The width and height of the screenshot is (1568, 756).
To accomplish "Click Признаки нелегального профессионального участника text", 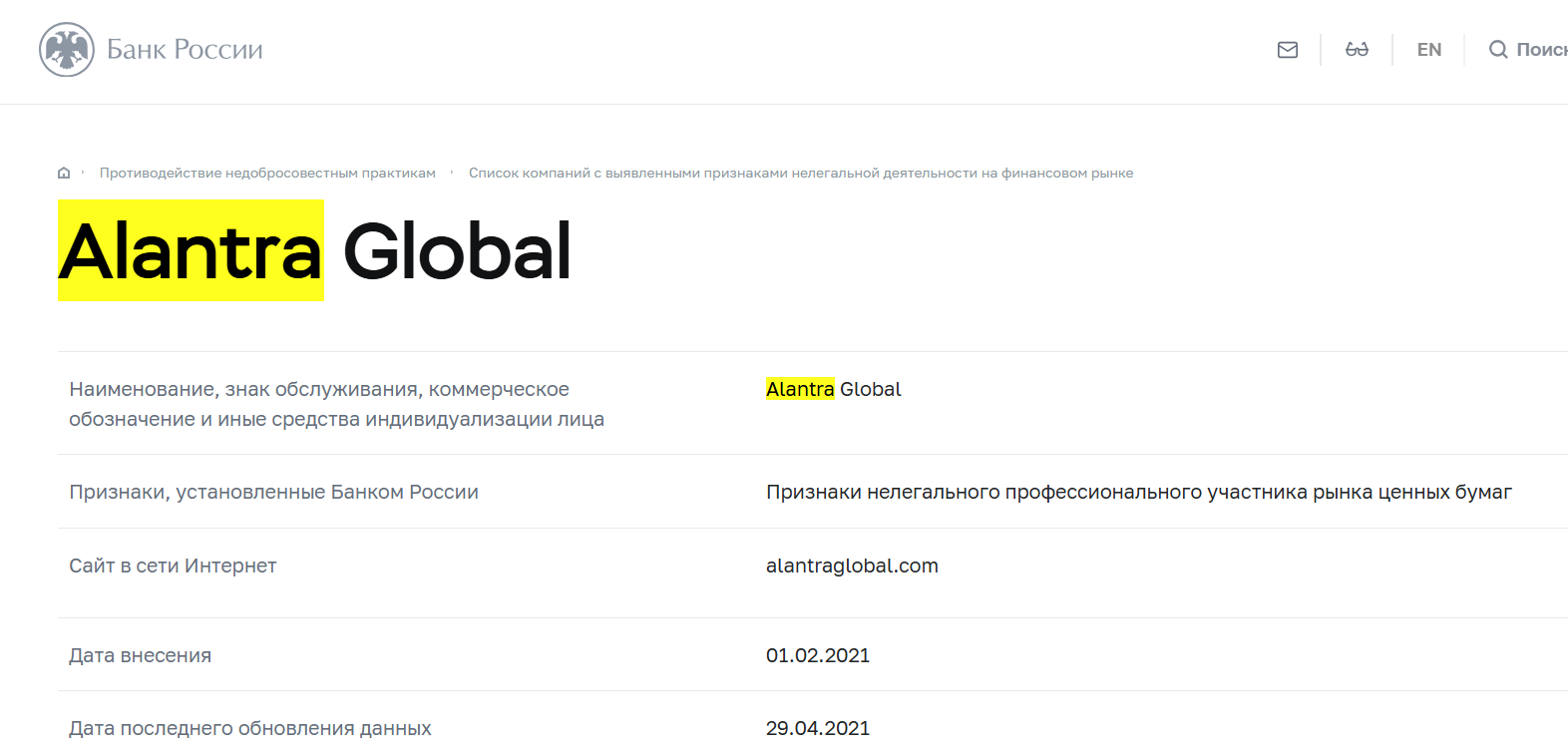I will (x=1139, y=492).
